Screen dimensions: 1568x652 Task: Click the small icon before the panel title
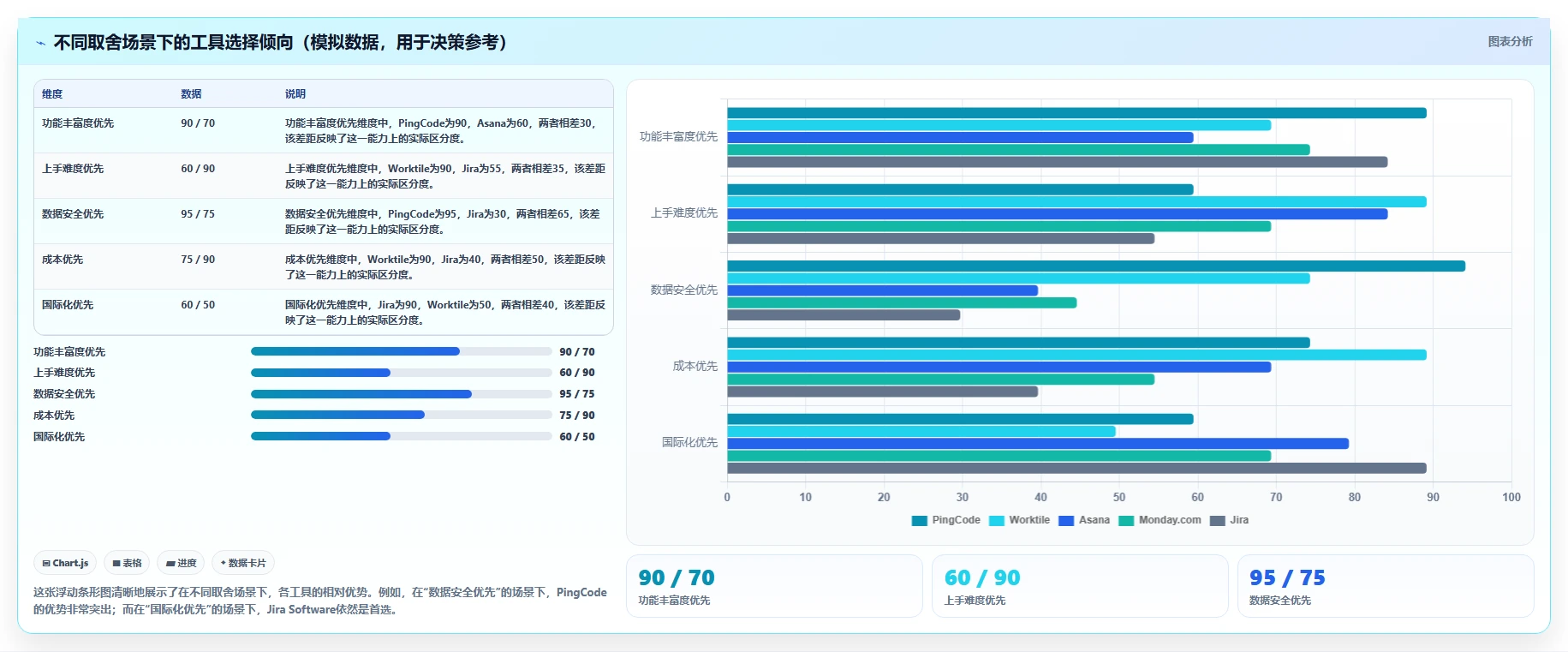click(x=40, y=43)
